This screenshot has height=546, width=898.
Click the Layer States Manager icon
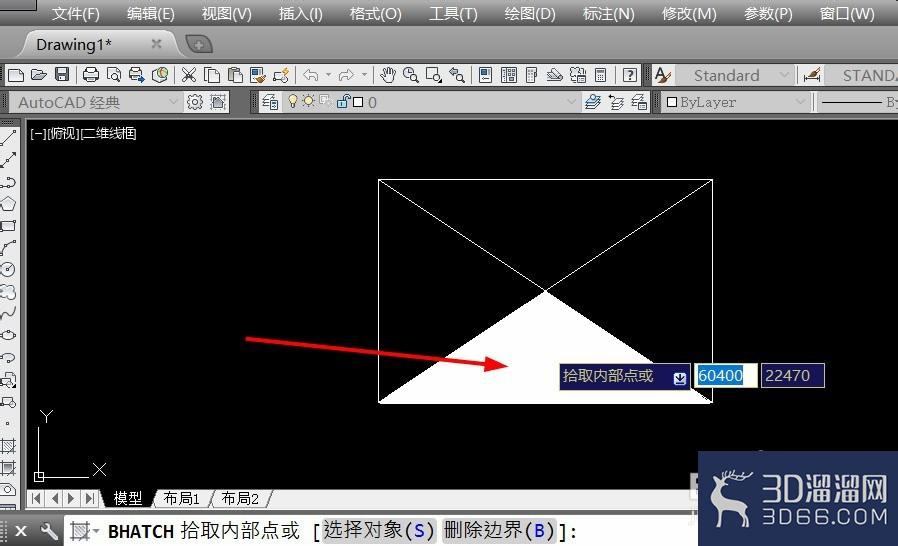pyautogui.click(x=639, y=102)
